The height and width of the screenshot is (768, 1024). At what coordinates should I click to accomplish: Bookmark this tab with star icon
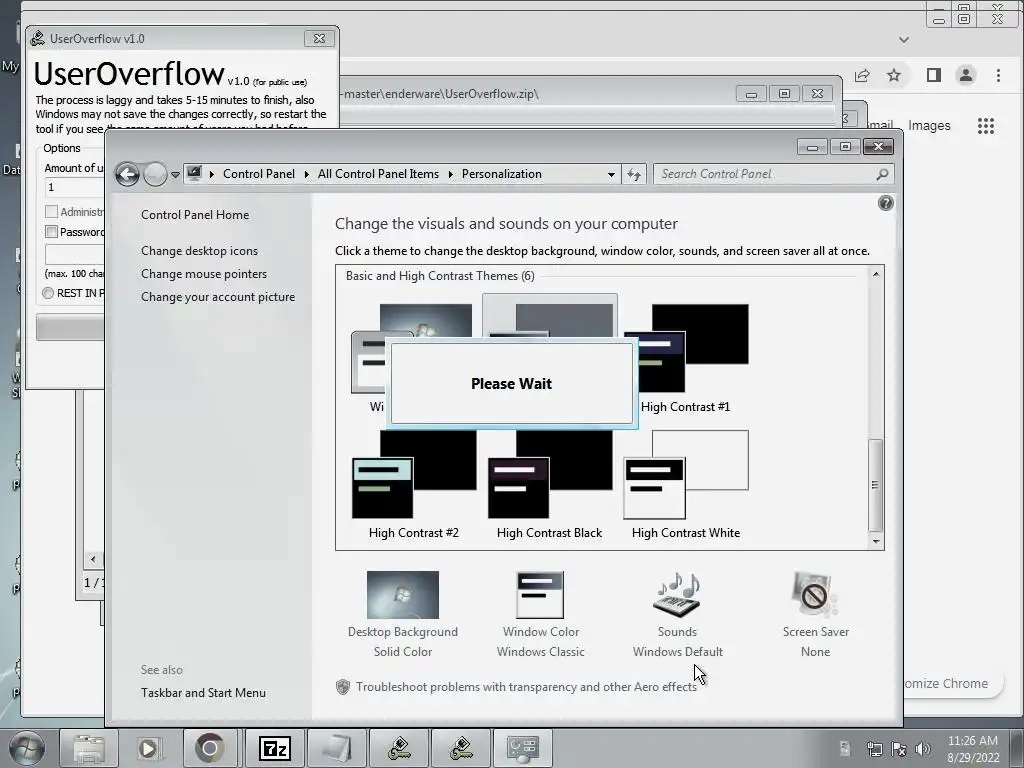(894, 76)
